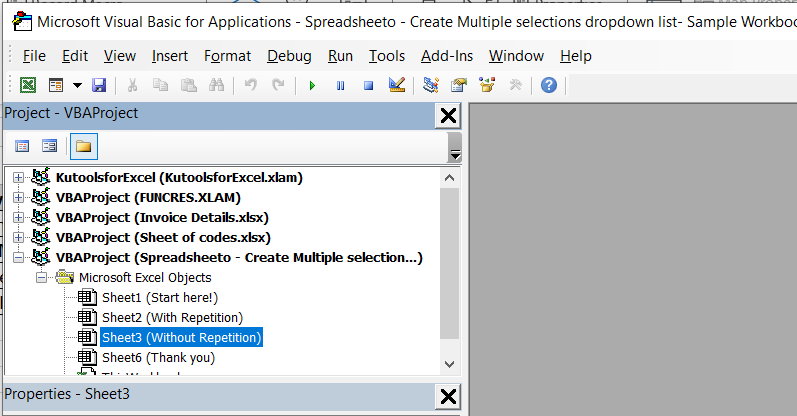This screenshot has height=416, width=797.
Task: Open the Add-Ins menu
Action: click(x=447, y=56)
